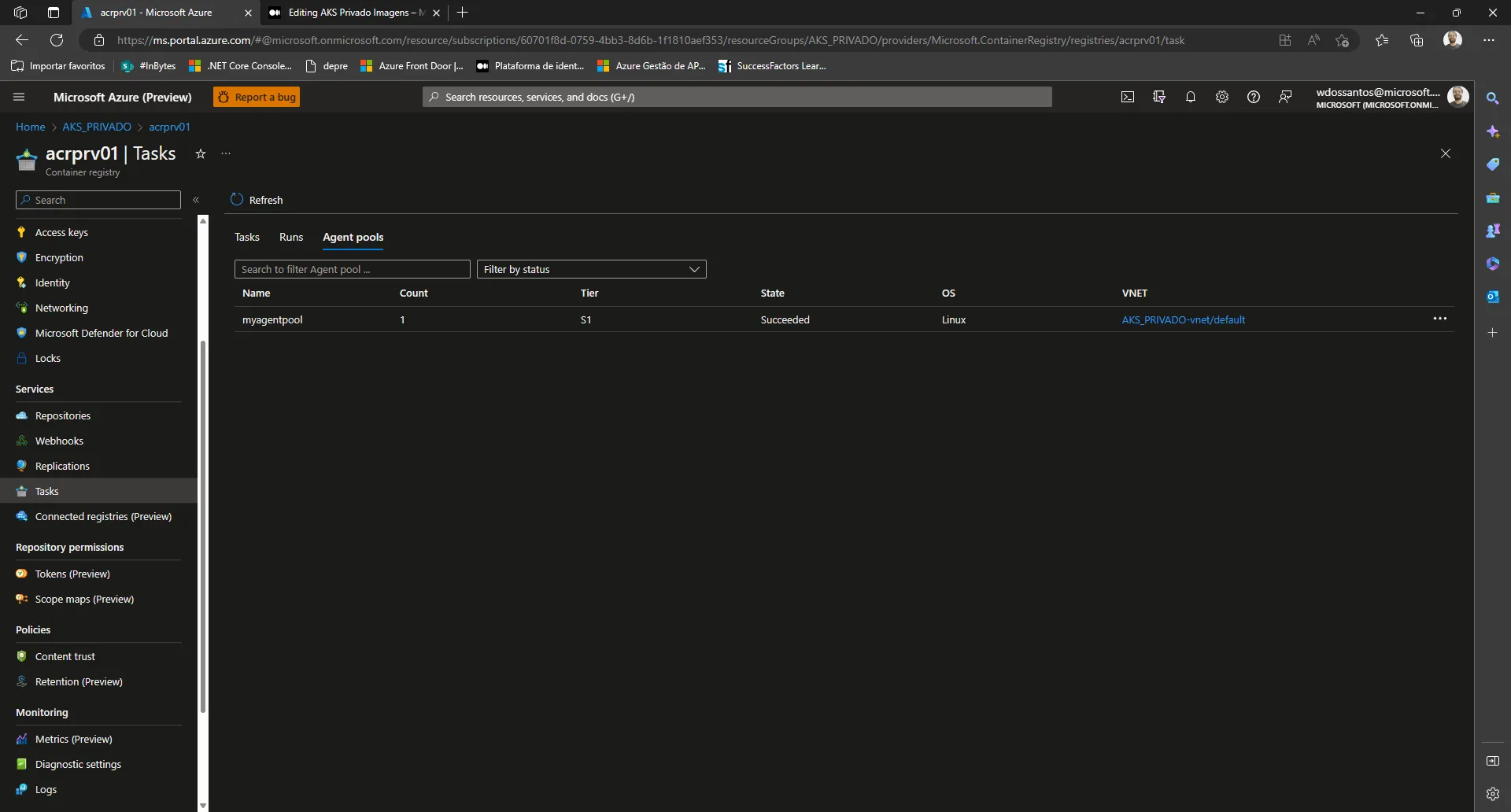Open the more options ellipsis beside title
The height and width of the screenshot is (812, 1511).
226,153
